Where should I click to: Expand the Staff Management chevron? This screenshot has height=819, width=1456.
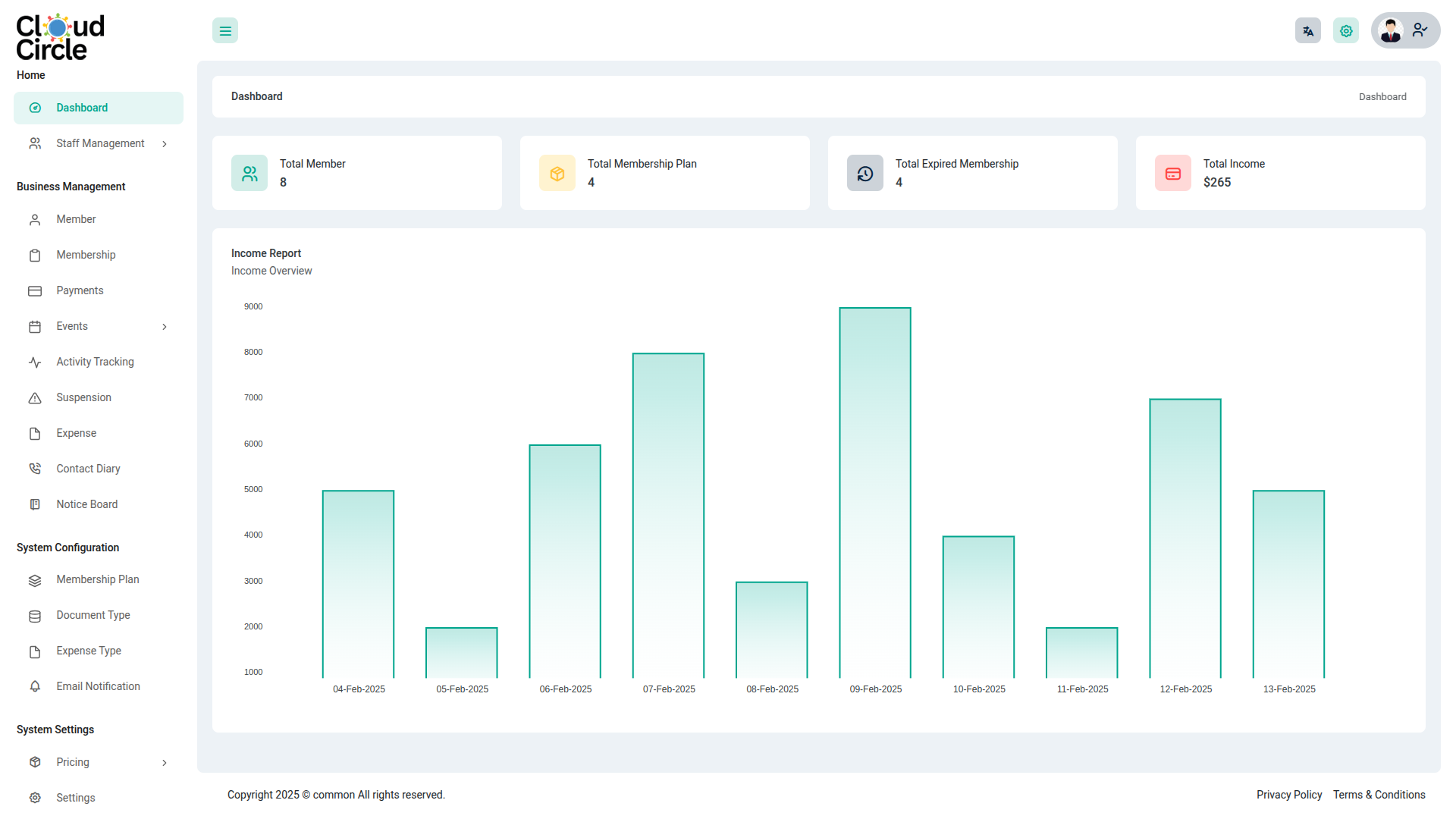point(165,144)
